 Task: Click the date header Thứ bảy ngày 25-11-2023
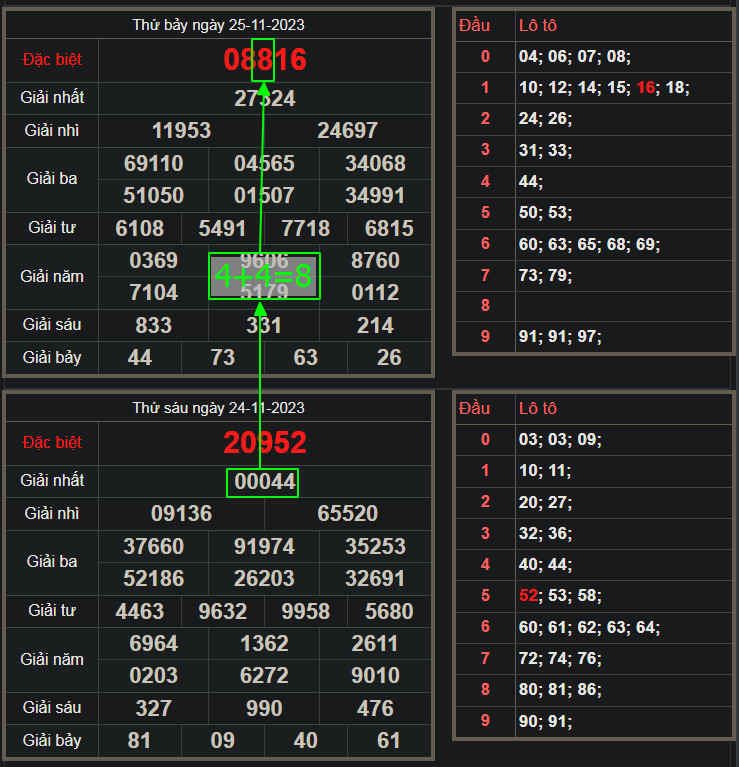coord(218,24)
